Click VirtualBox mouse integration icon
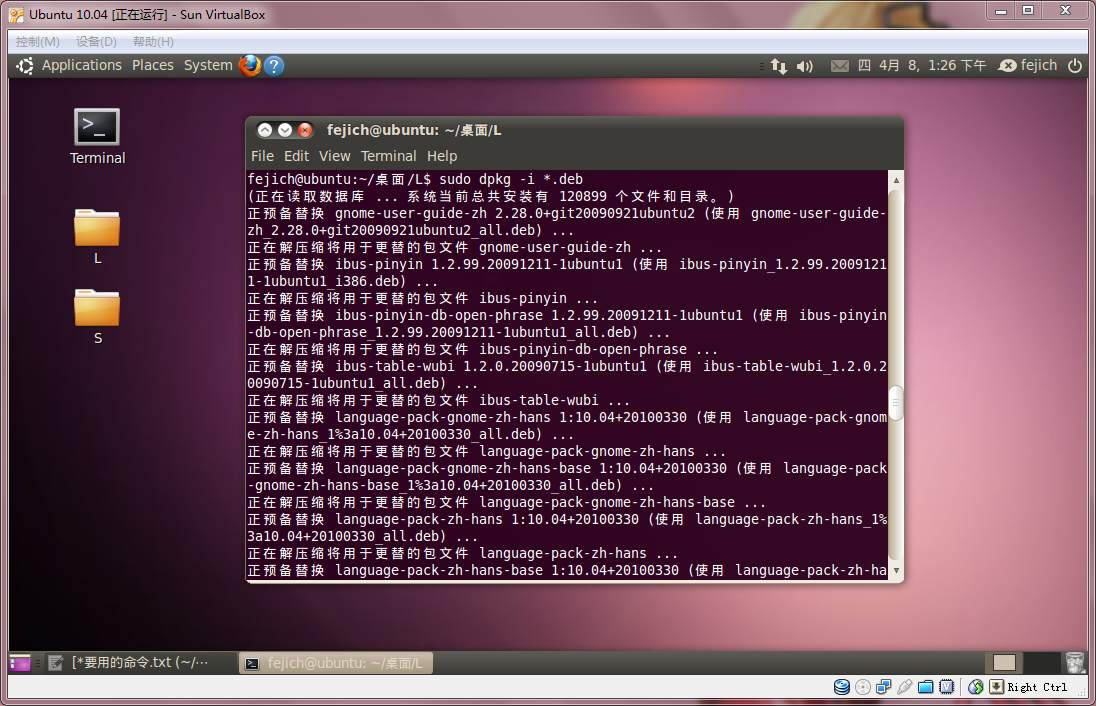This screenshot has height=706, width=1096. [x=975, y=687]
